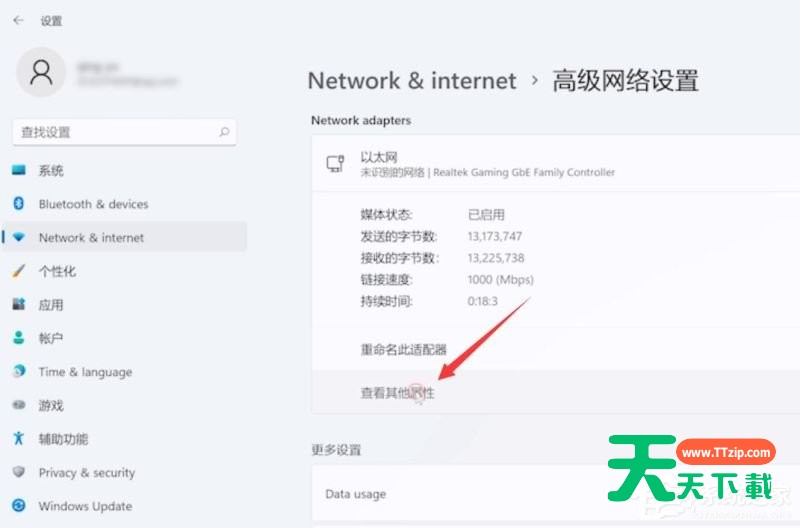The image size is (800, 528).
Task: Click Realtek Gaming GbE Family Controller text
Action: click(x=524, y=172)
